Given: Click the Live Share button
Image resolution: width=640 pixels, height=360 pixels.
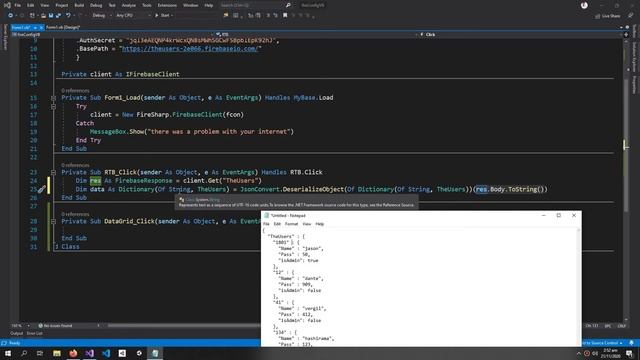Looking at the screenshot, I should click(608, 16).
